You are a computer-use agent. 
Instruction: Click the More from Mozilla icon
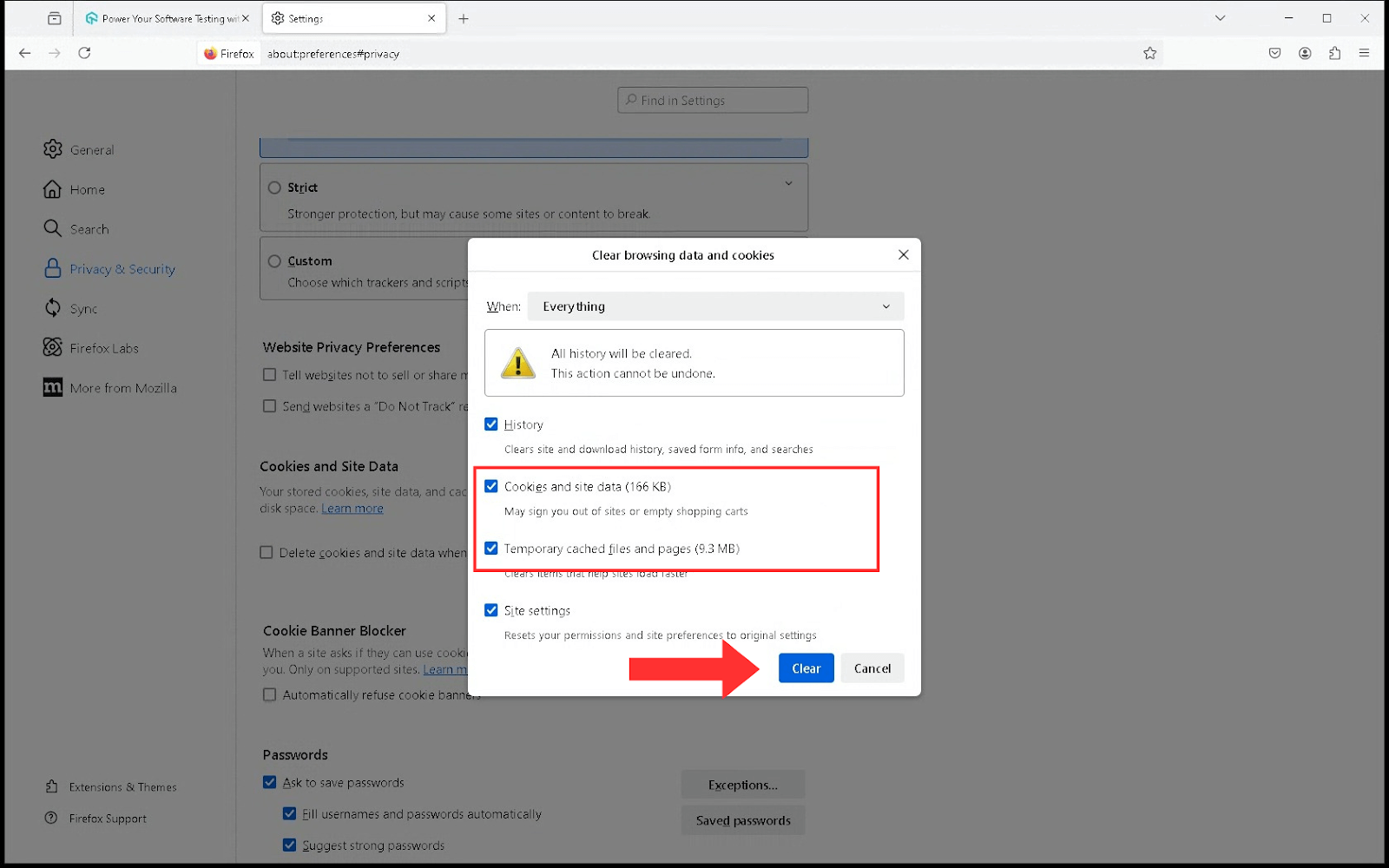point(53,387)
